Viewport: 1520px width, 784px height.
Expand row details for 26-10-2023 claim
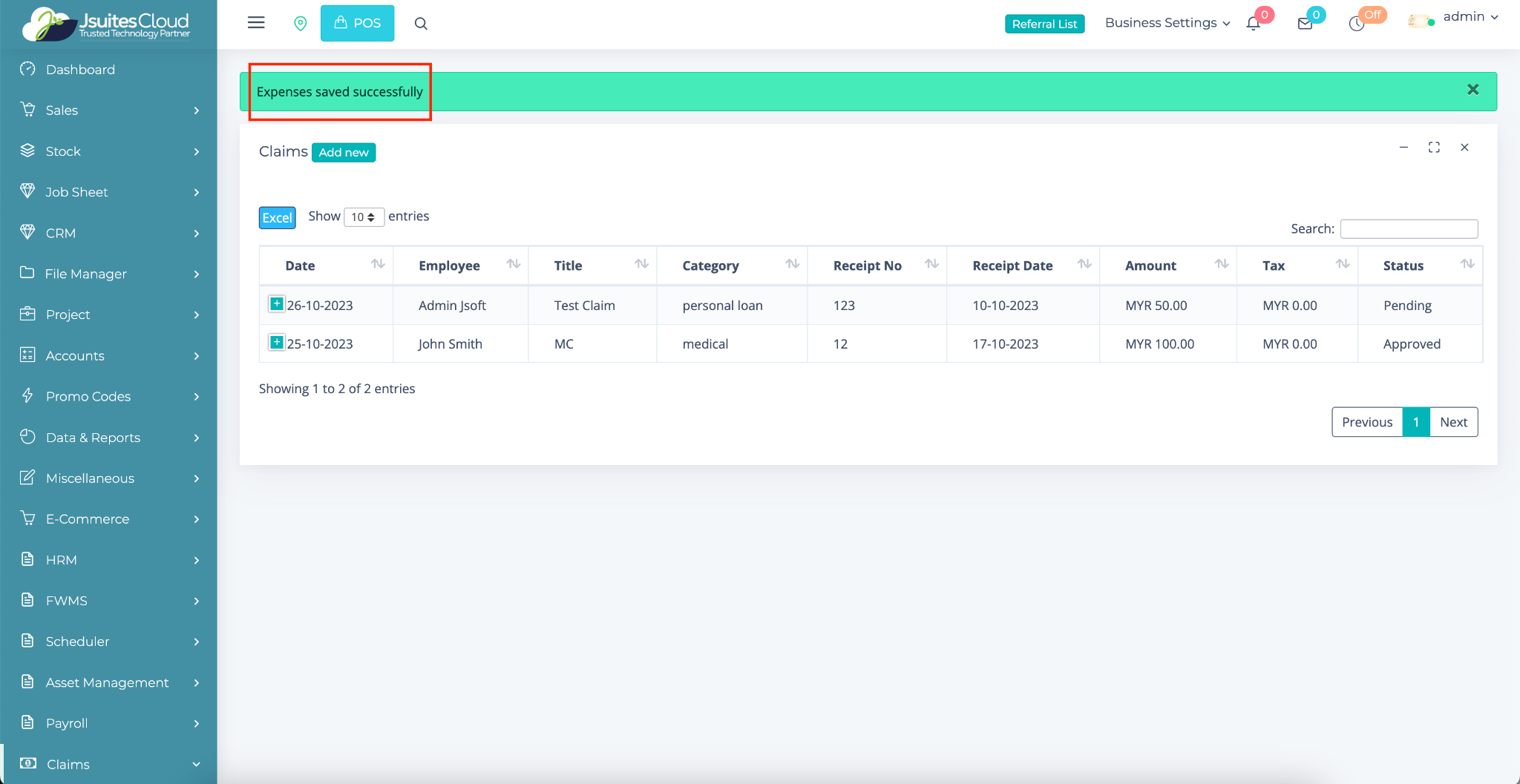click(x=276, y=304)
